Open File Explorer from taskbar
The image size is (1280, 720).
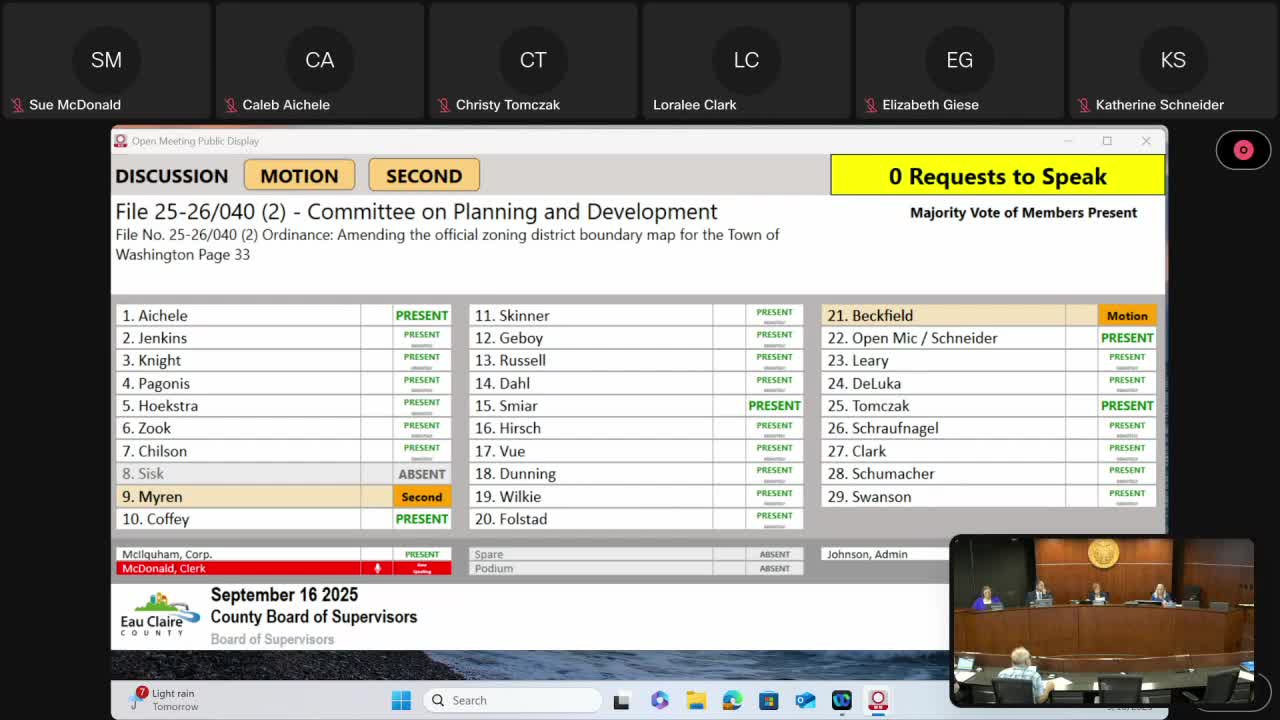(x=695, y=700)
